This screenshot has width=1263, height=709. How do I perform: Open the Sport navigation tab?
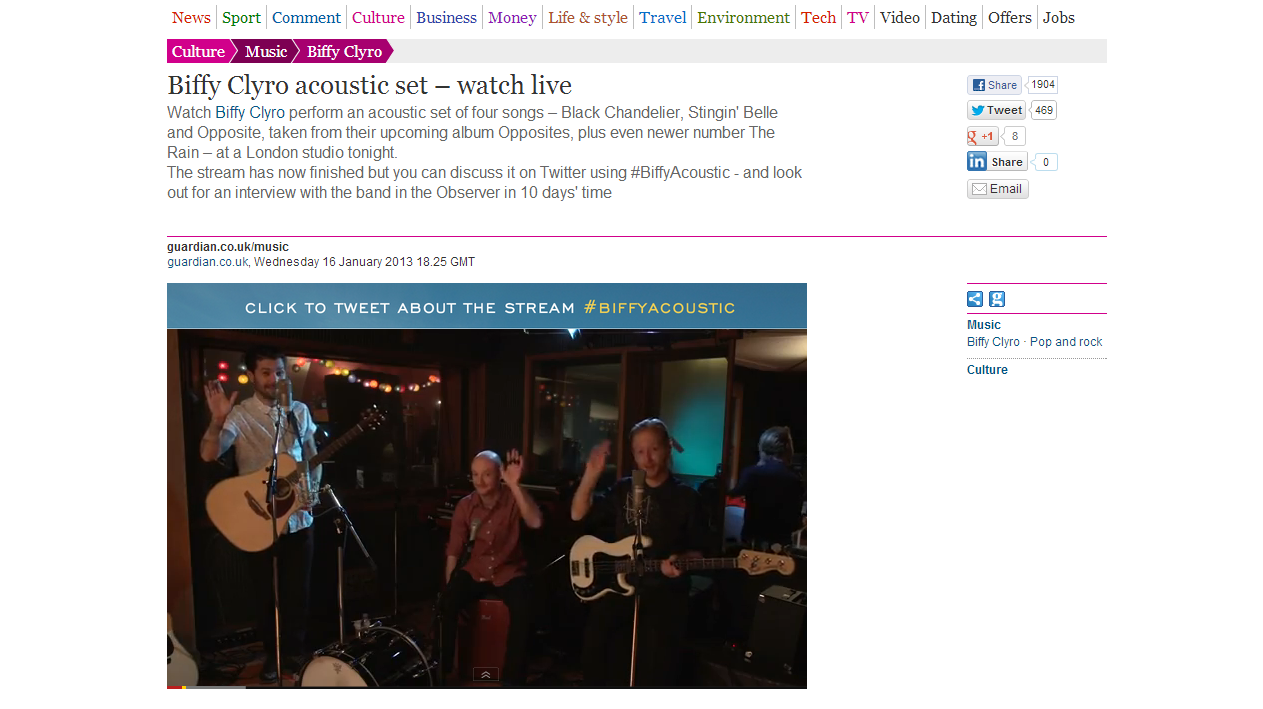241,17
